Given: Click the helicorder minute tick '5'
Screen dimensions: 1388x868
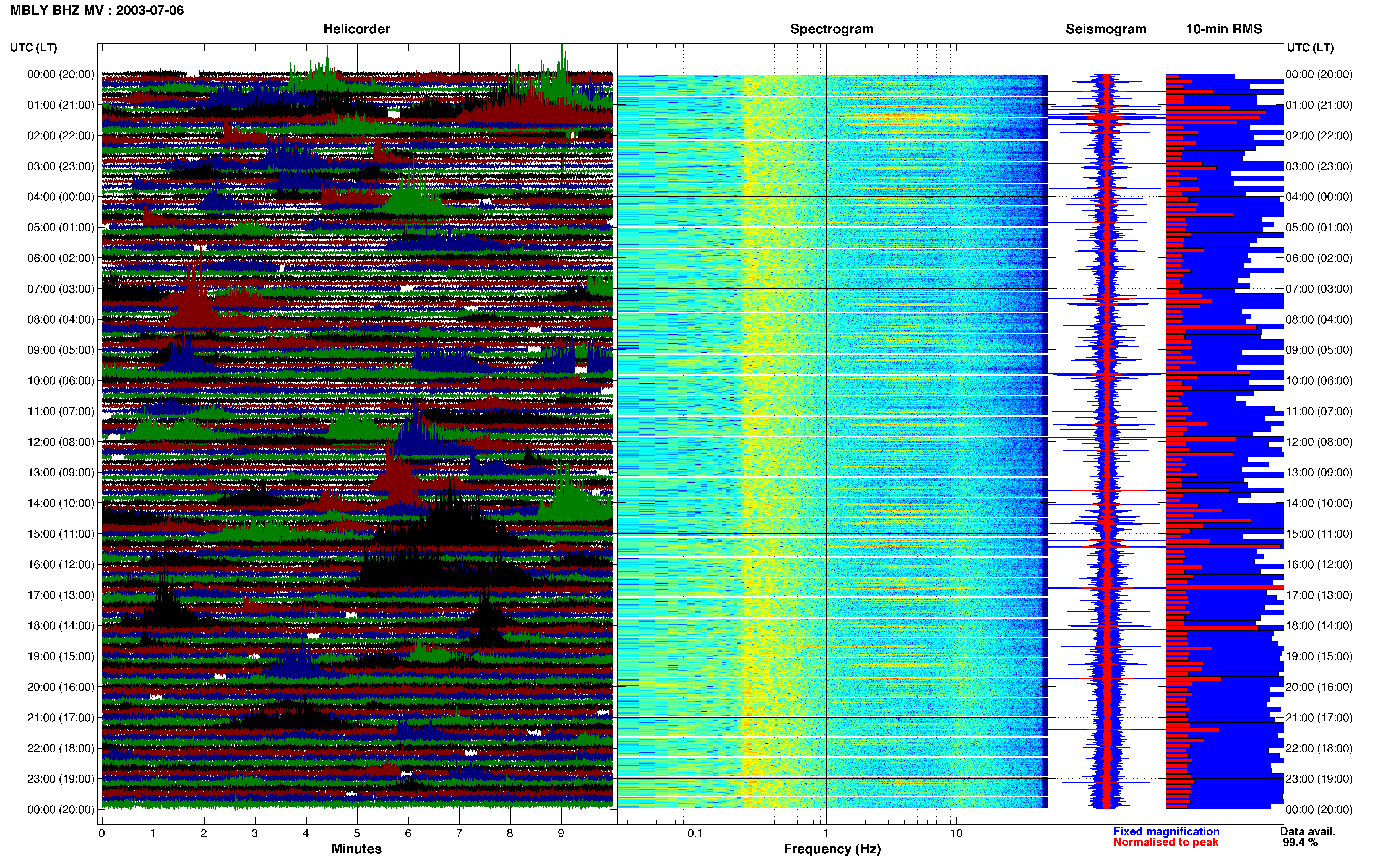Looking at the screenshot, I should pos(357,833).
